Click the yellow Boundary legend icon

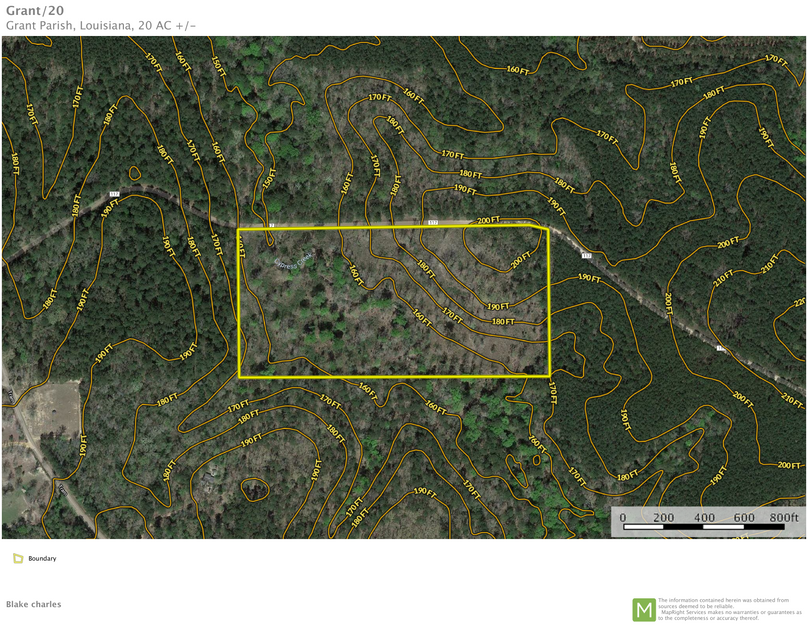(x=18, y=559)
